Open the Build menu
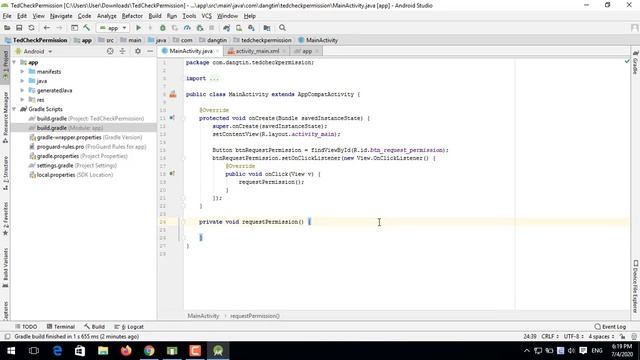 pyautogui.click(x=155, y=16)
